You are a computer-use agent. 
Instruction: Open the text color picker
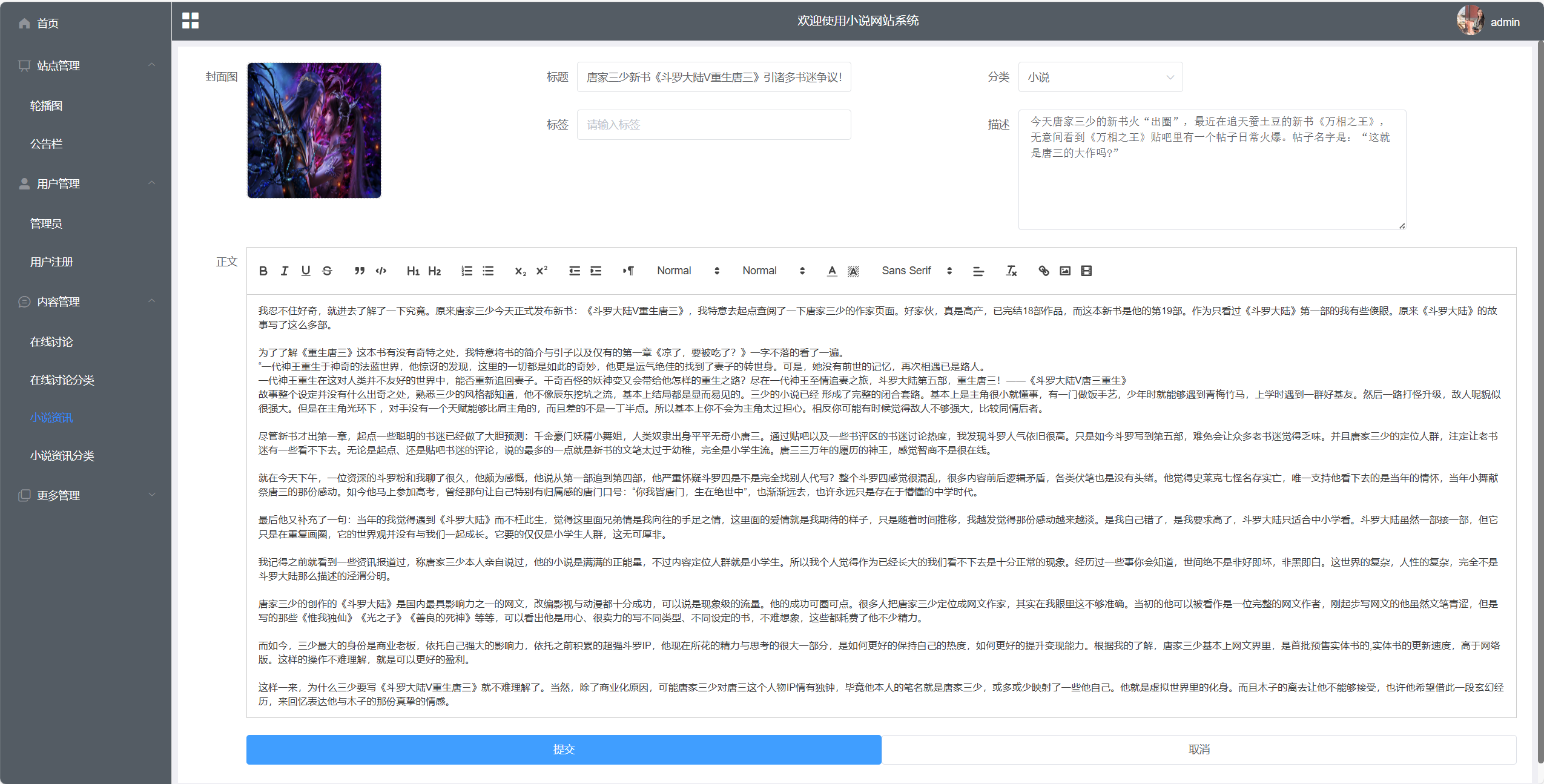pyautogui.click(x=832, y=271)
